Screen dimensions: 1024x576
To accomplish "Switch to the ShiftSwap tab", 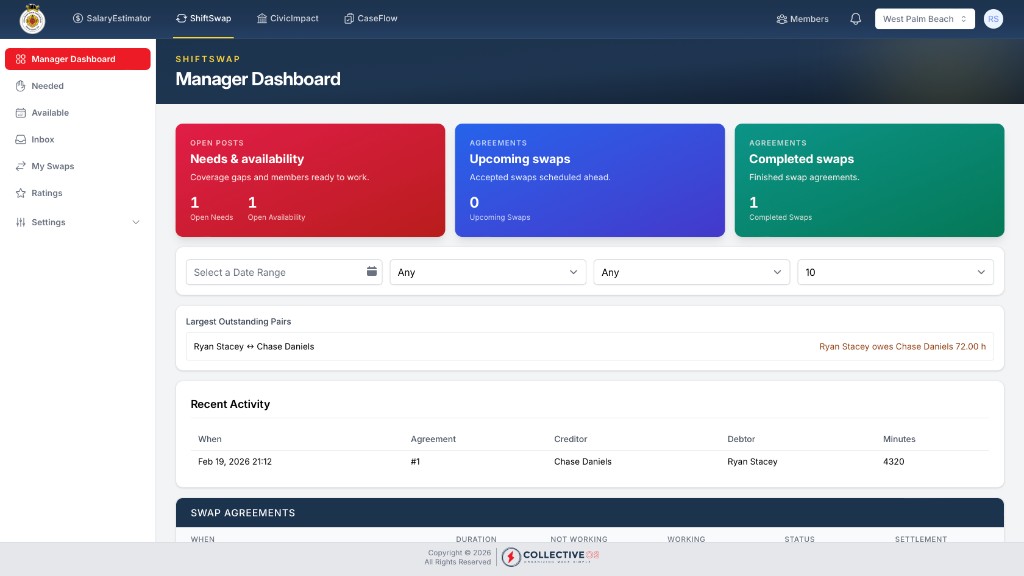I will (x=204, y=18).
